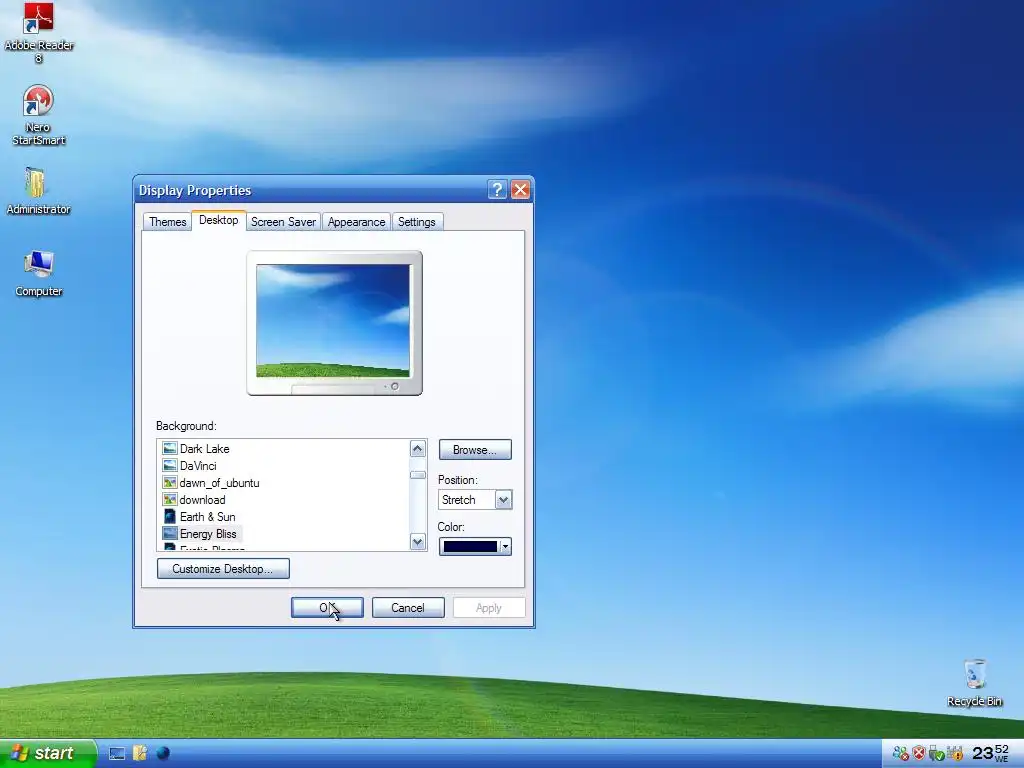Click the dawn_of_ubuntu file icon in list
1024x768 pixels.
pyautogui.click(x=170, y=483)
